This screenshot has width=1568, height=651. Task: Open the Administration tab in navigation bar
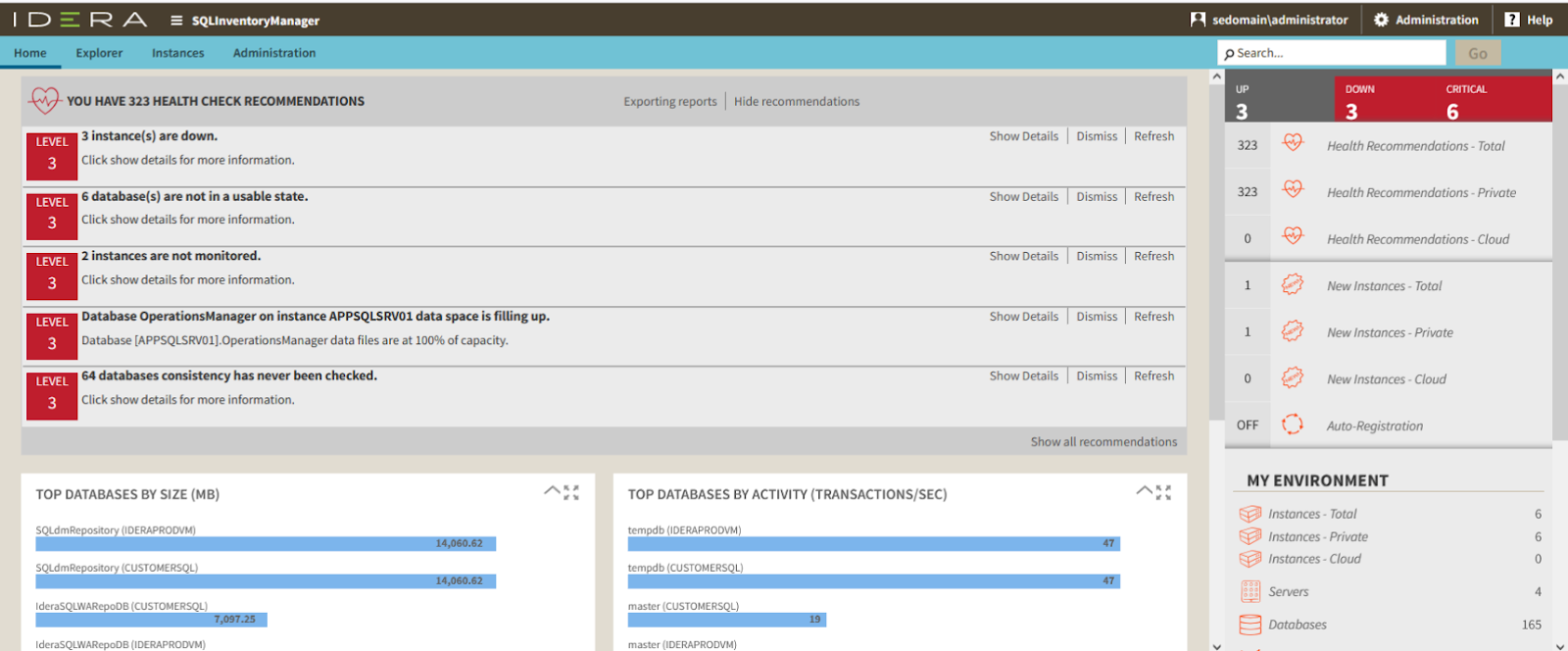point(274,53)
